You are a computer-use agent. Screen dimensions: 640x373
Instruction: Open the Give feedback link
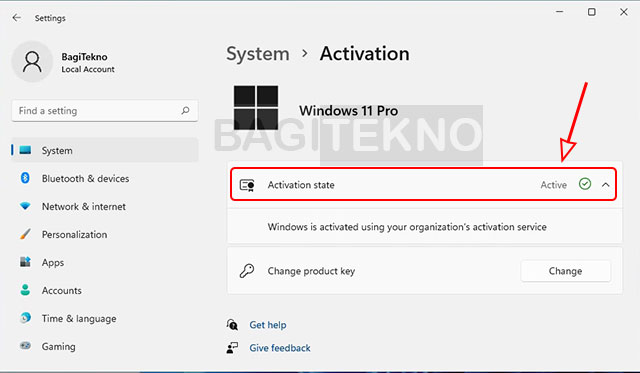tap(280, 348)
